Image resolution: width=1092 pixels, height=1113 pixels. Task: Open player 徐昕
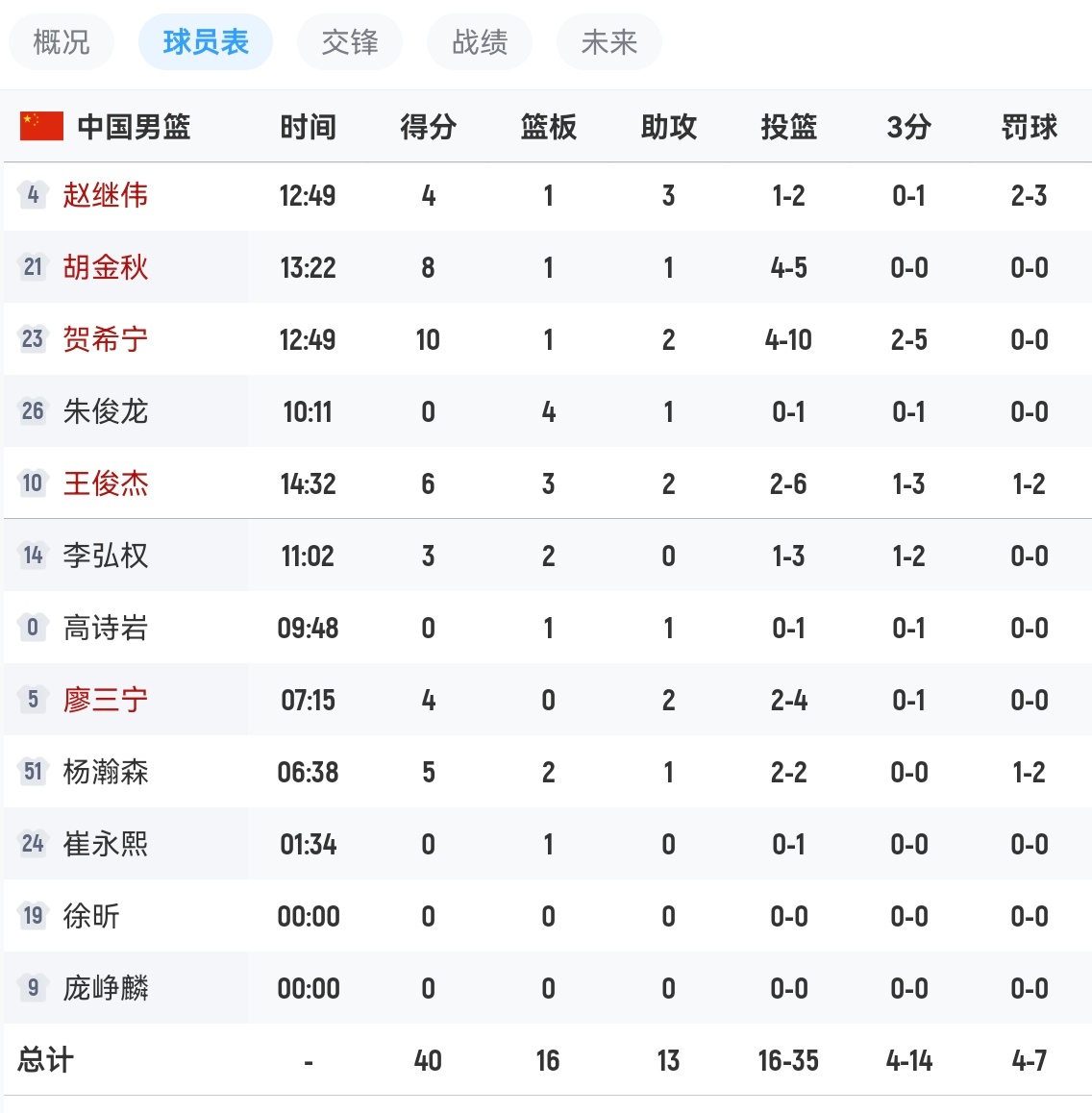[91, 916]
